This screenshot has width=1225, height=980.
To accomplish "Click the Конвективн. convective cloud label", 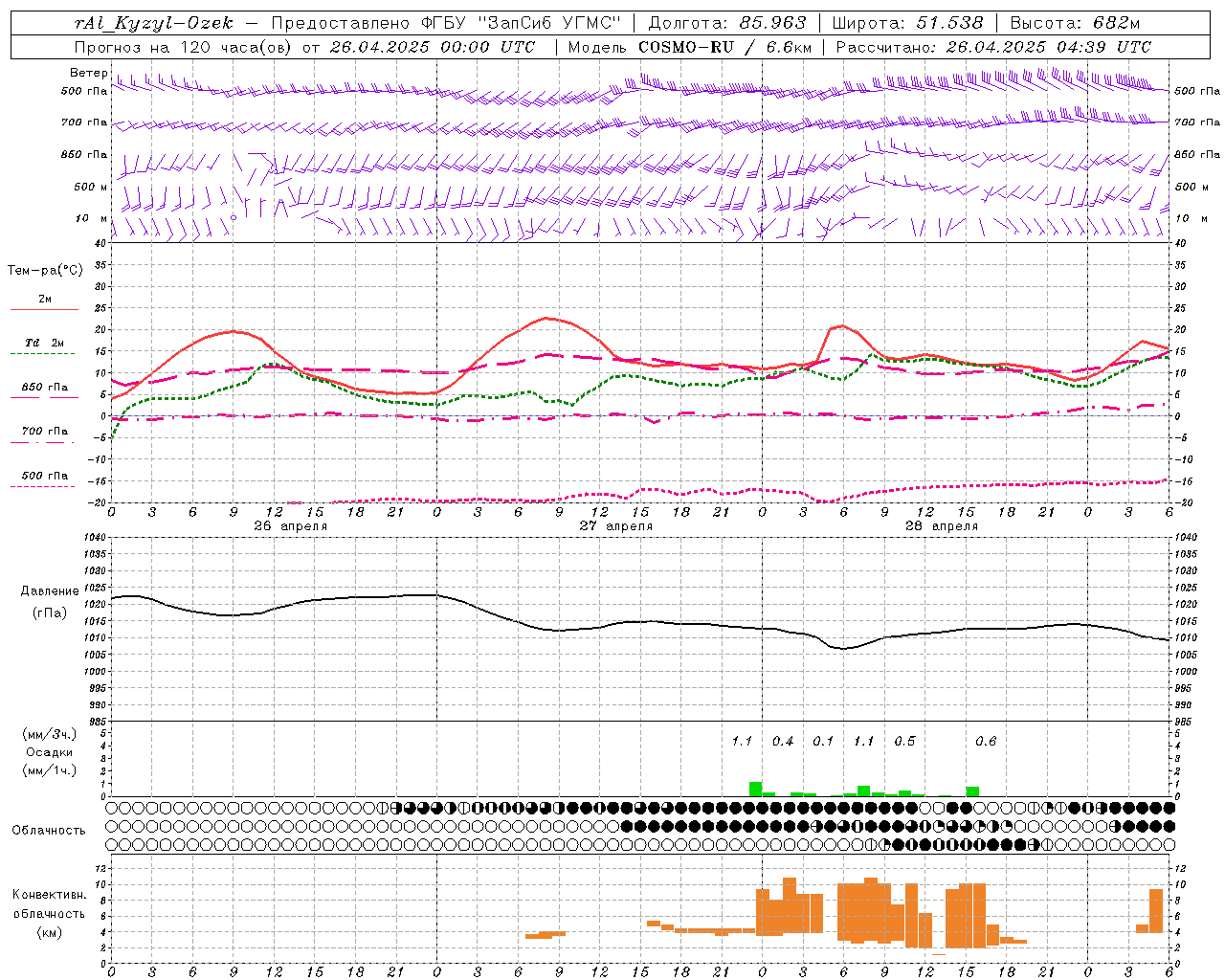I will point(49,895).
